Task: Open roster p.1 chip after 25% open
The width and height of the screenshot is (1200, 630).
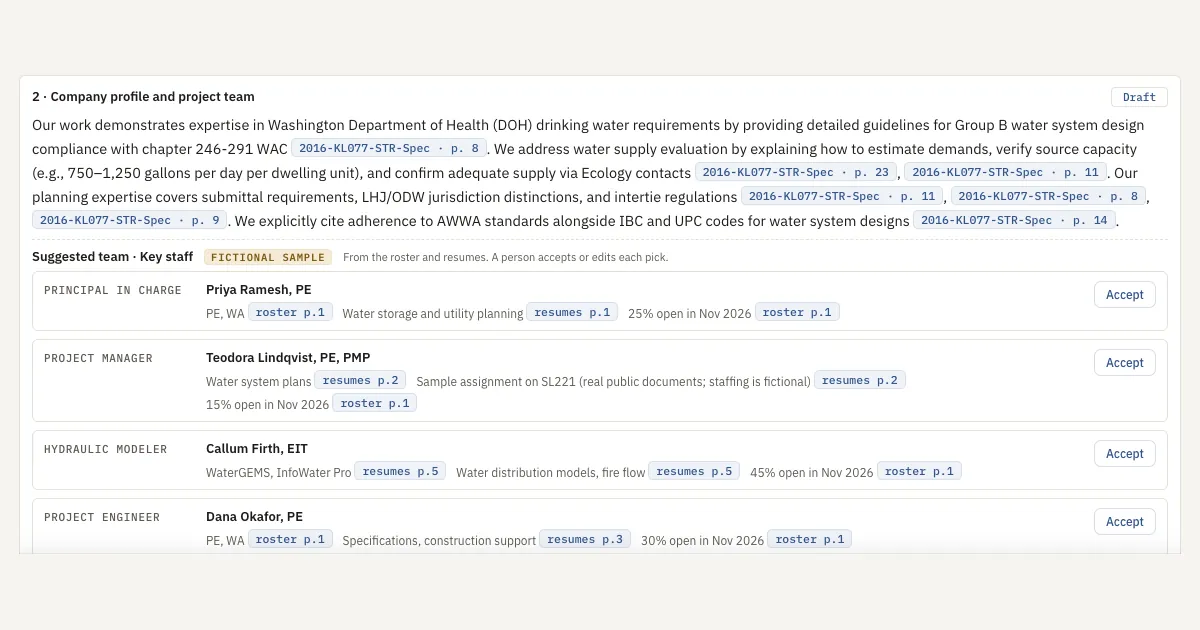Action: pos(797,312)
